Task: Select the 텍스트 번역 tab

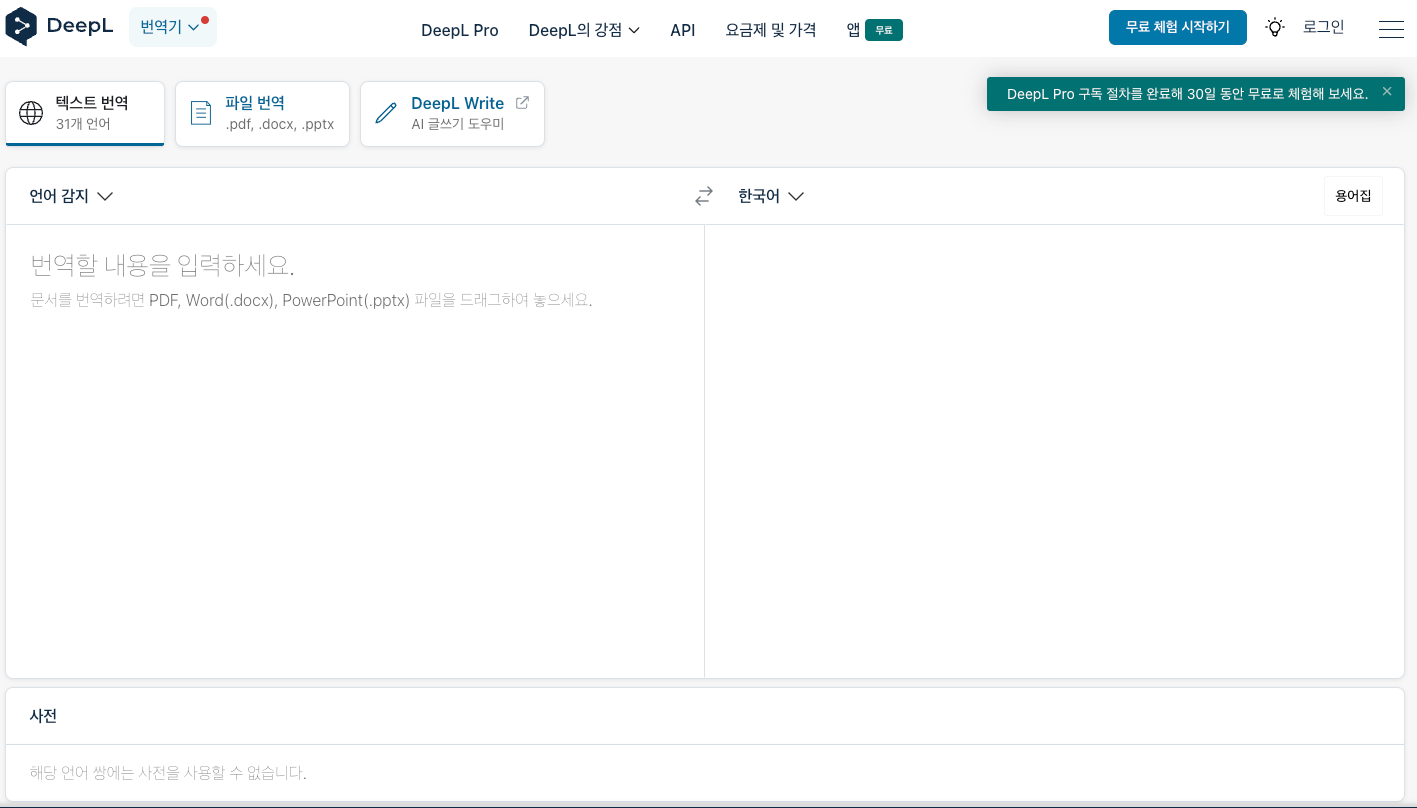Action: coord(85,113)
